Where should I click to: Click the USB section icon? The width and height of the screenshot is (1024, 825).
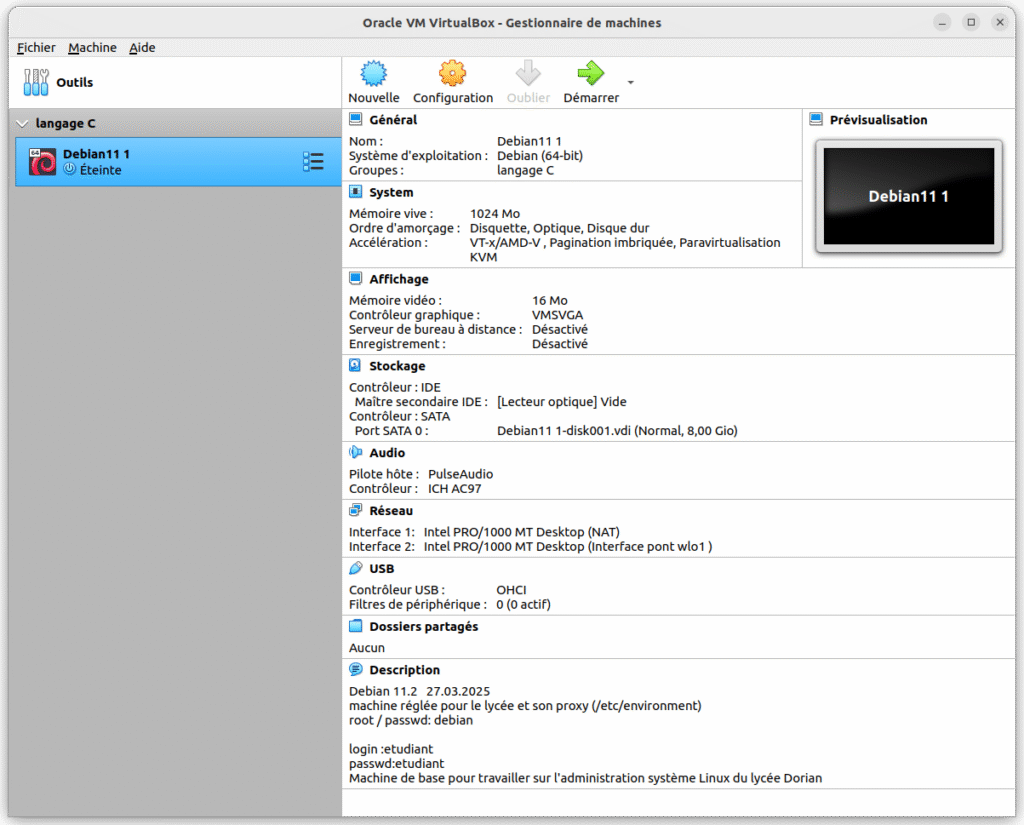click(355, 569)
